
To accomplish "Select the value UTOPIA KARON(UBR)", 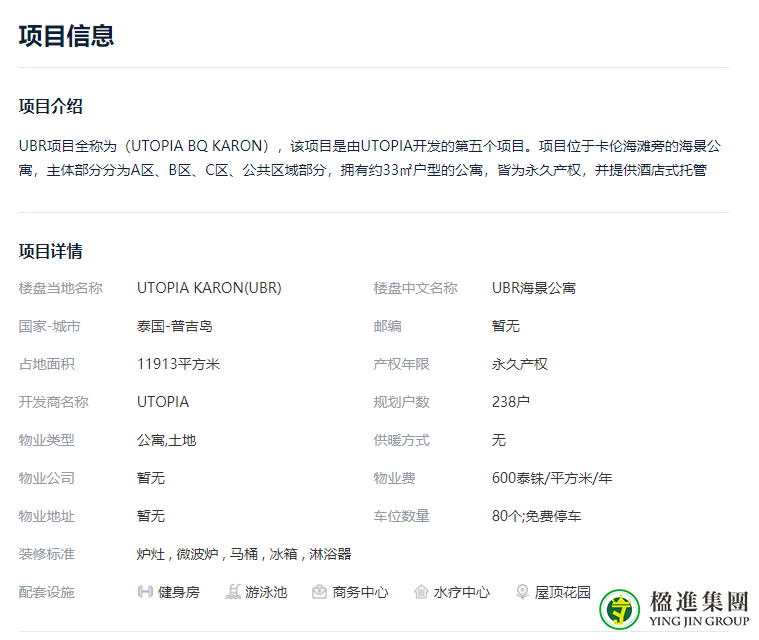I will (x=209, y=288).
